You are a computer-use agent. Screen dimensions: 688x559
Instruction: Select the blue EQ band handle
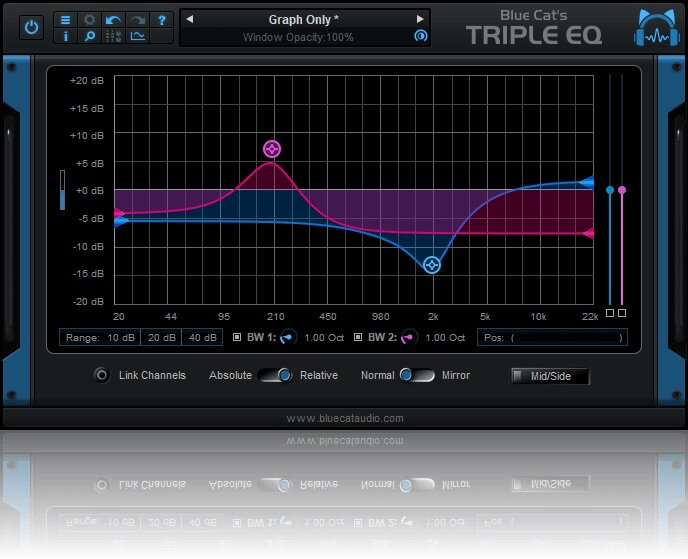(x=432, y=265)
